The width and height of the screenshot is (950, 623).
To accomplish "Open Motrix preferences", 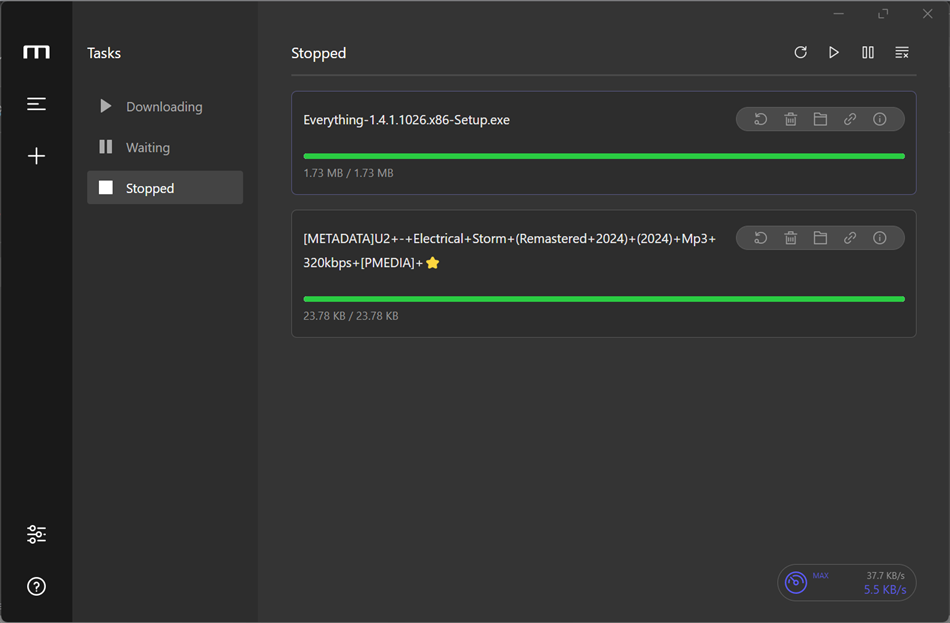I will (36, 534).
